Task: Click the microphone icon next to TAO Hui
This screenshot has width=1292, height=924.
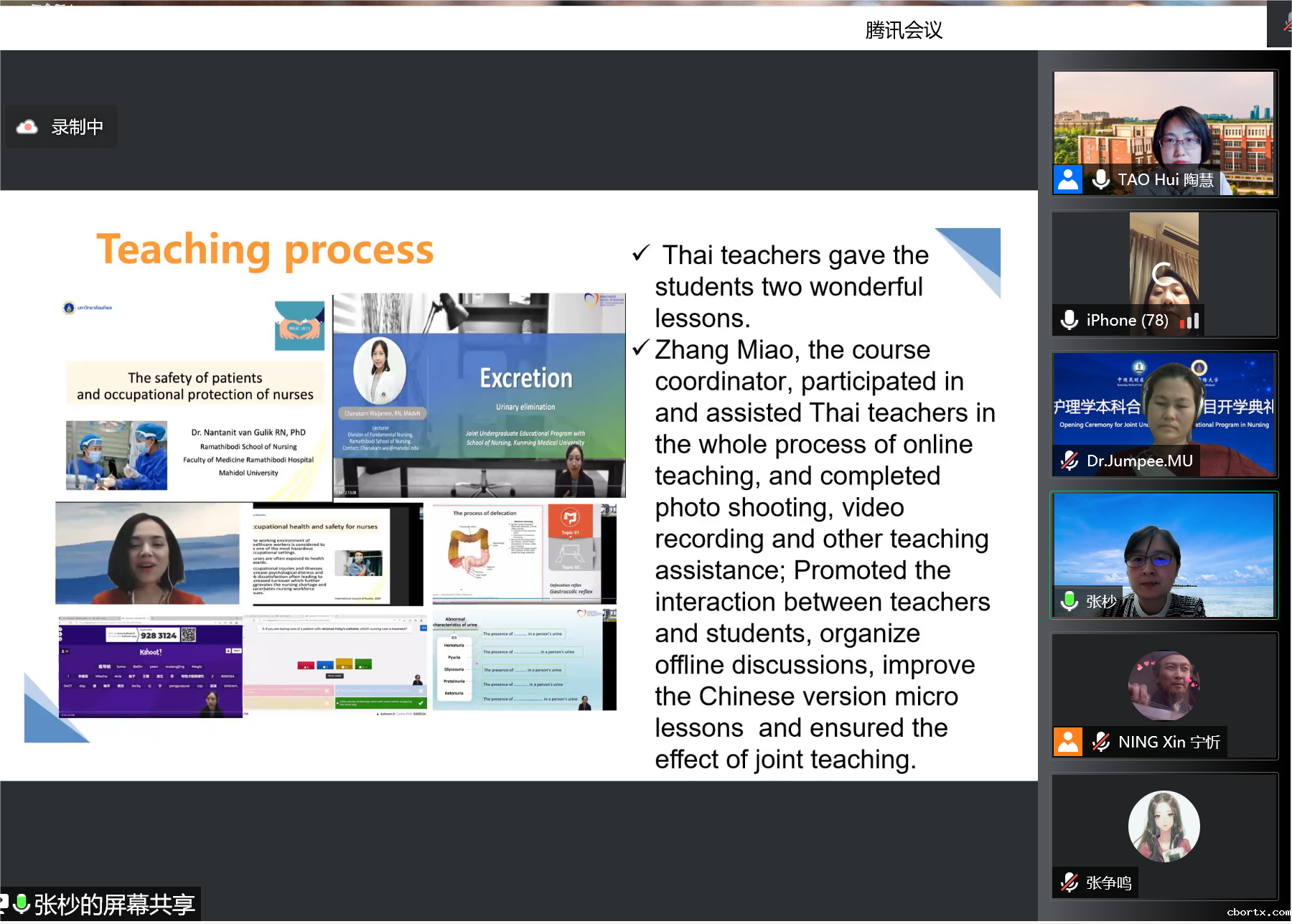Action: [x=1100, y=179]
